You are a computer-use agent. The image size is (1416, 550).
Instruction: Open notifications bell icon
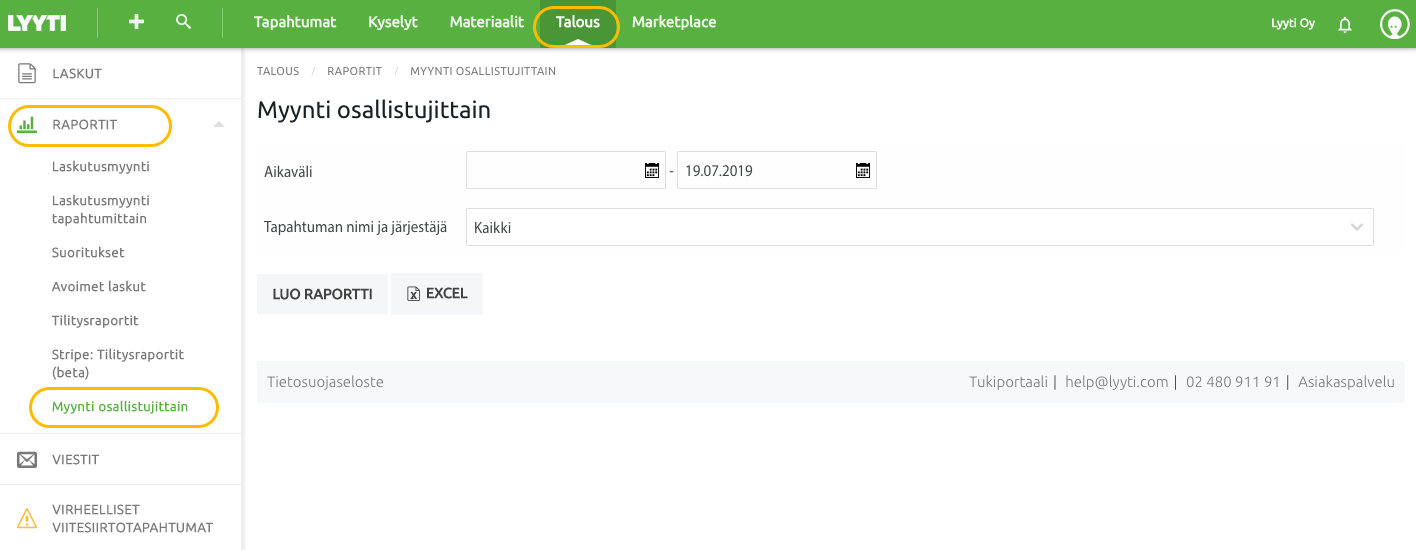[x=1345, y=24]
